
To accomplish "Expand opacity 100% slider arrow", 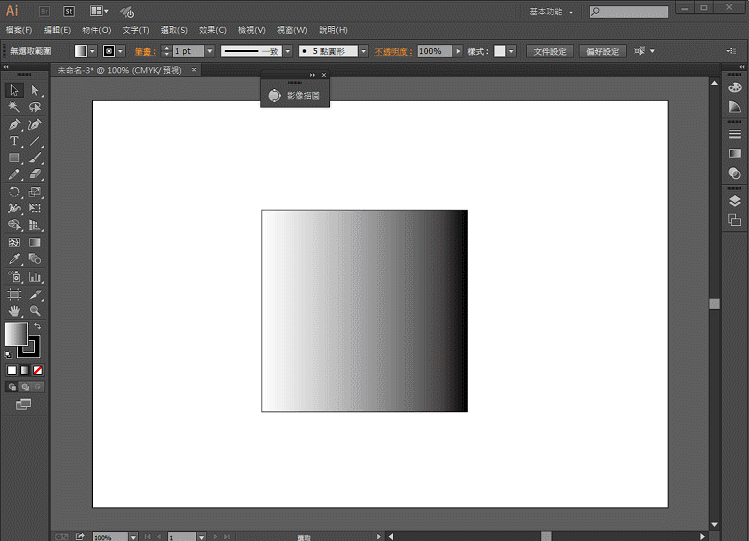I will 458,51.
